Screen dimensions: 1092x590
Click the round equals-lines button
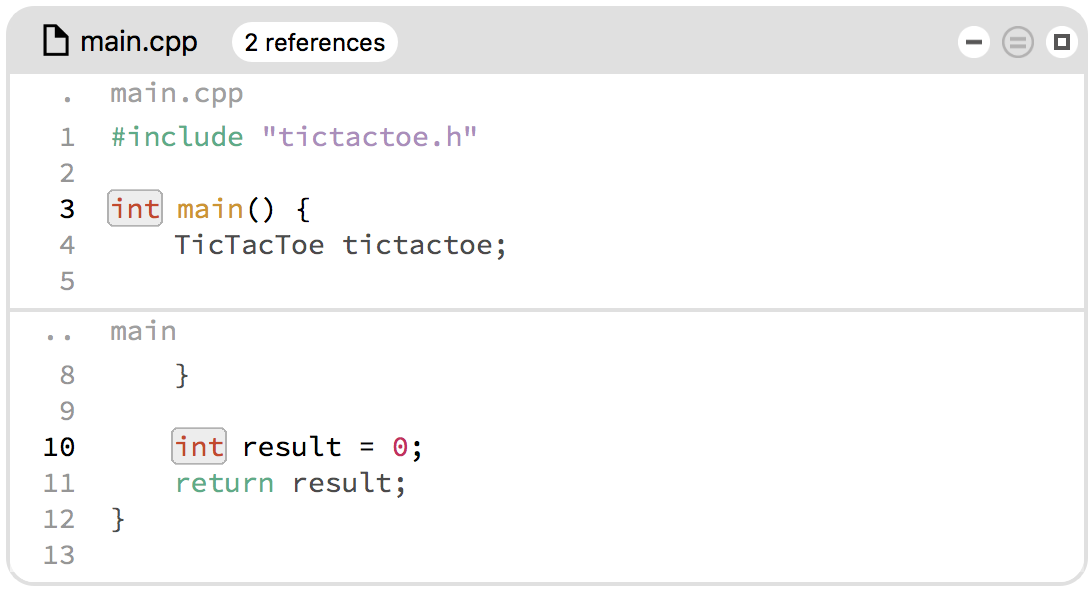pyautogui.click(x=1017, y=42)
